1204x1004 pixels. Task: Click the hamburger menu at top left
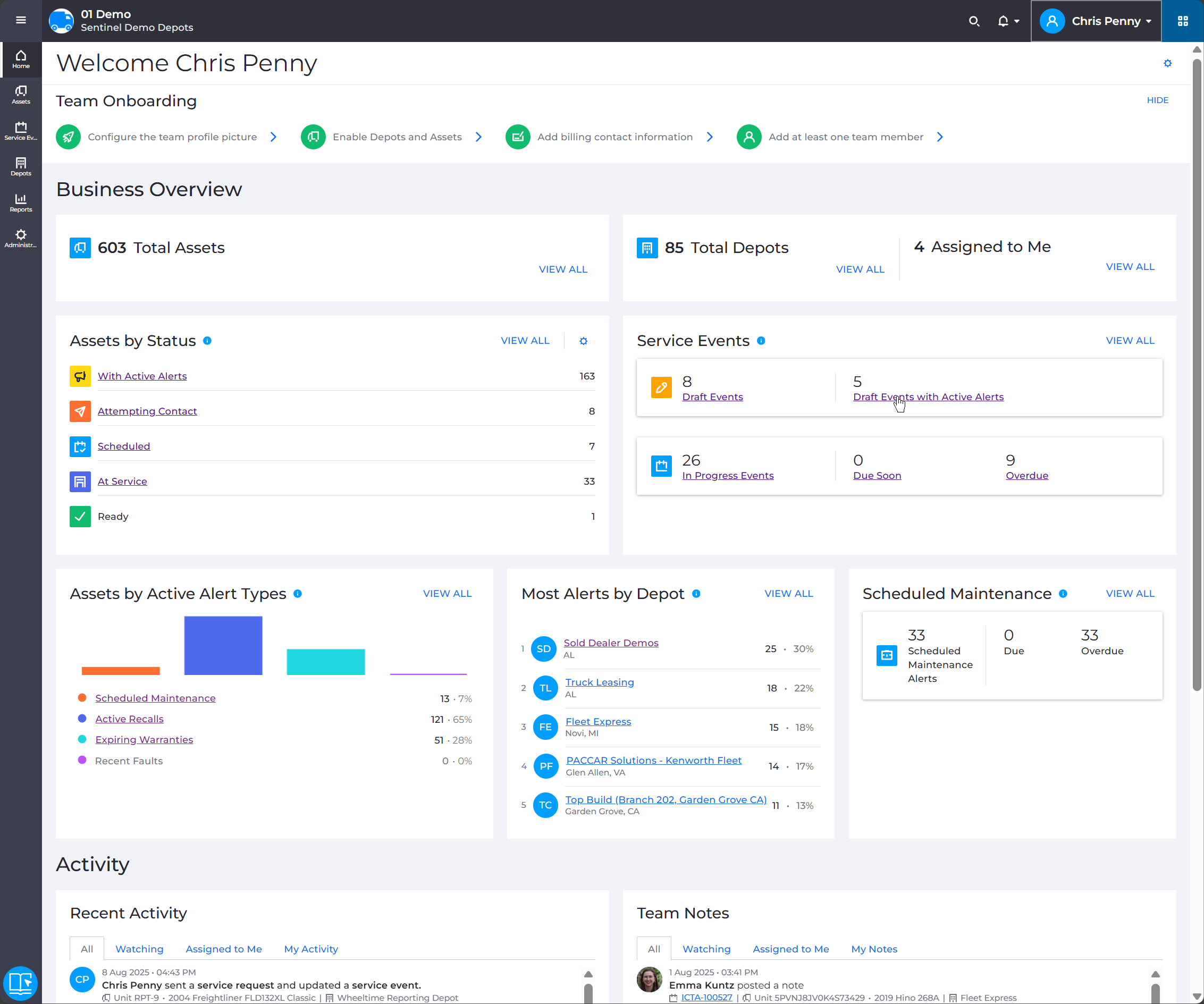21,20
